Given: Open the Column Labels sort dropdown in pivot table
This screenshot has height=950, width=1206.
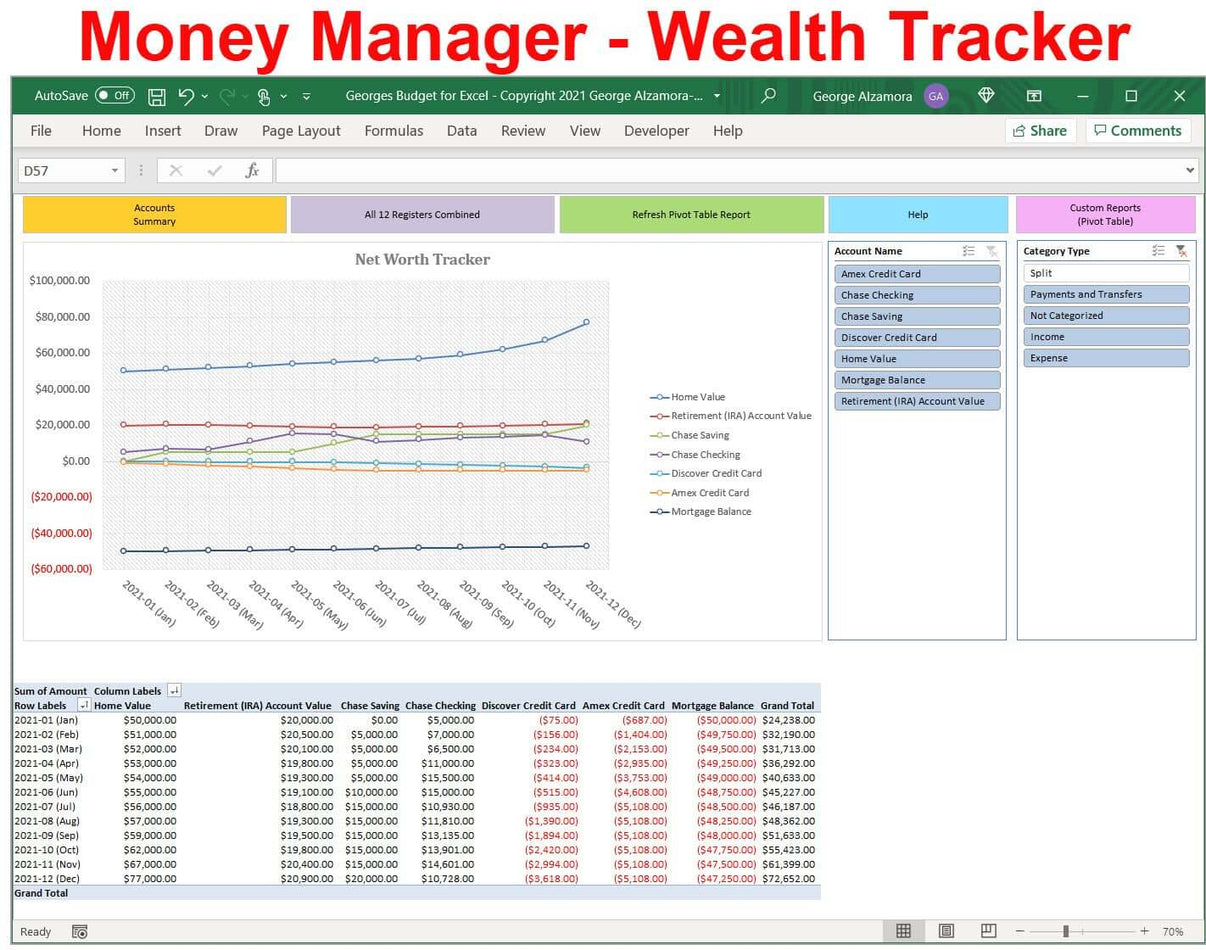Looking at the screenshot, I should (174, 690).
